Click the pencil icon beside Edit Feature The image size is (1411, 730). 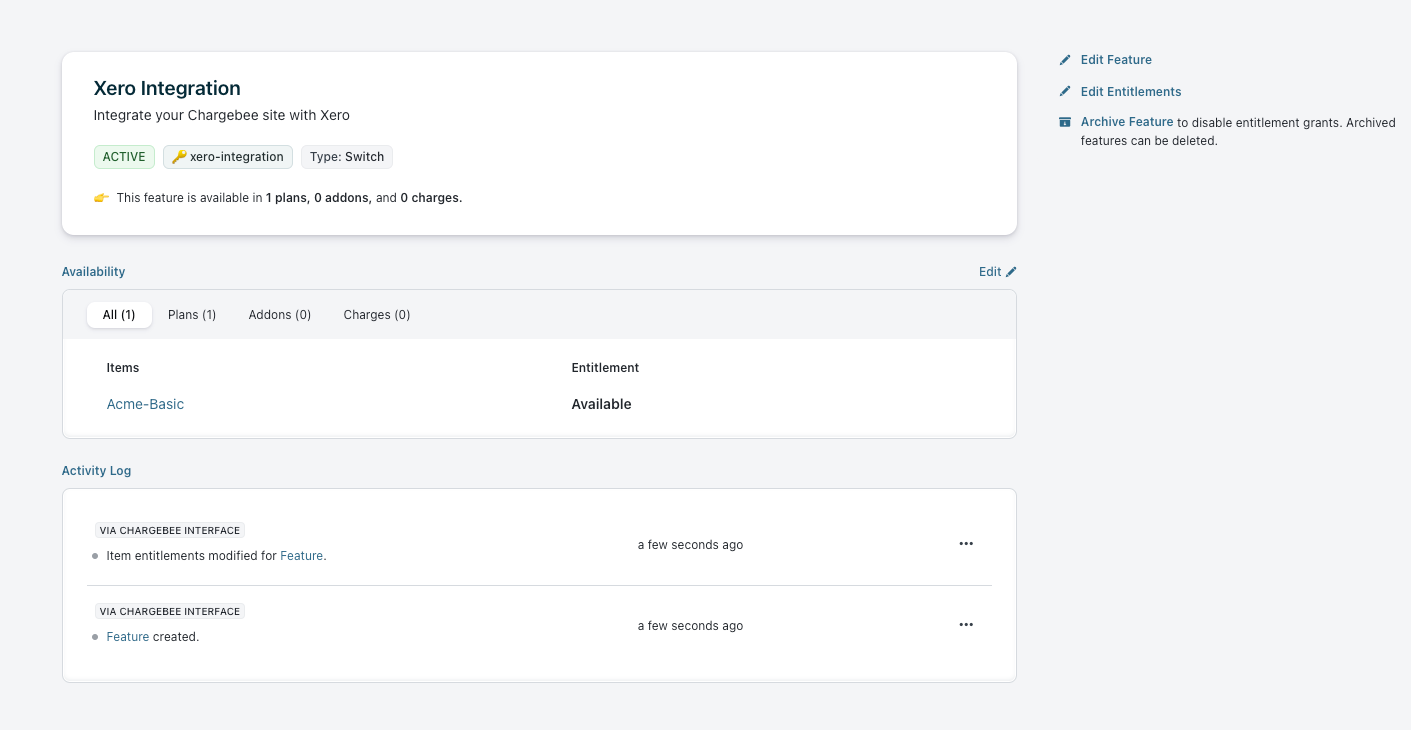tap(1065, 60)
